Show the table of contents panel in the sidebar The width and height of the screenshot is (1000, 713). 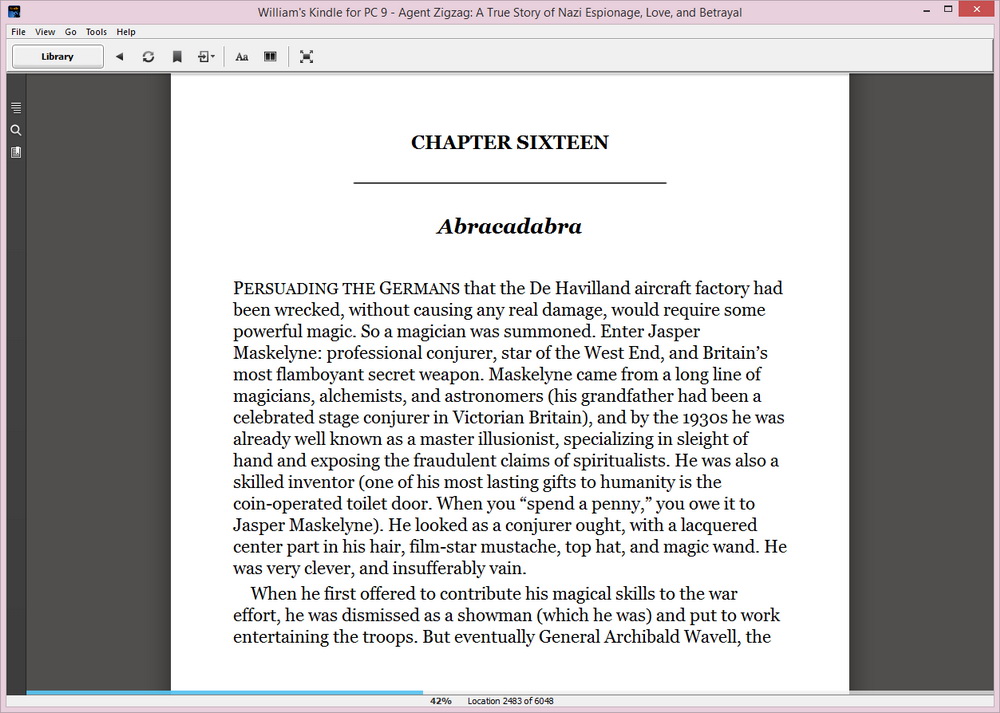pos(16,107)
